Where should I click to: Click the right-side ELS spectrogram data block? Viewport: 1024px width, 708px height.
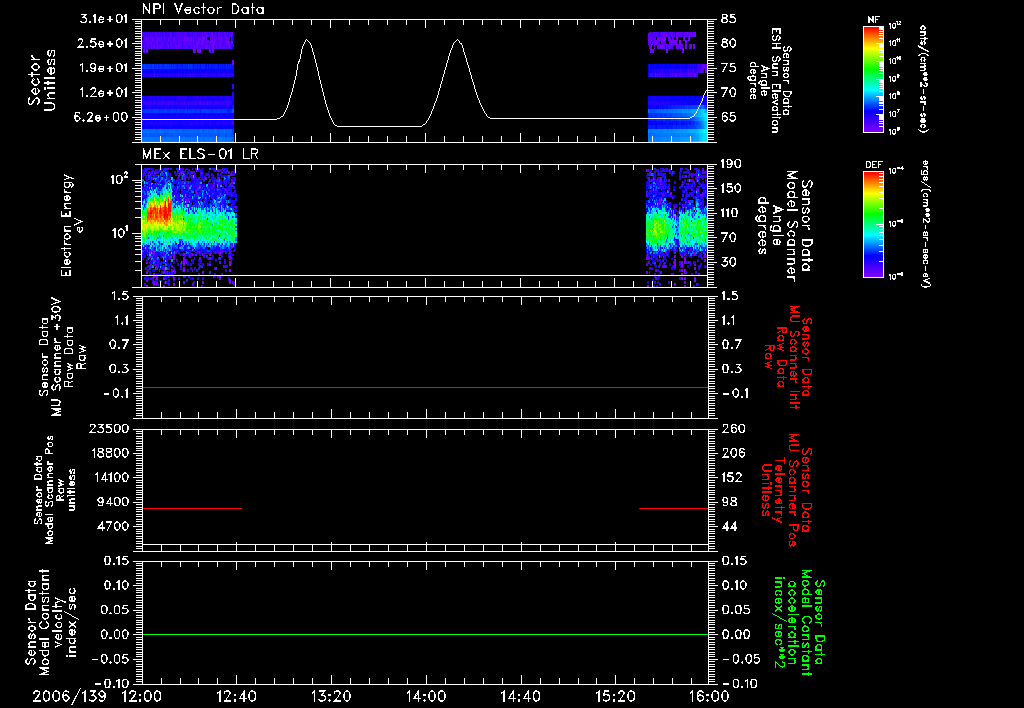(x=677, y=227)
